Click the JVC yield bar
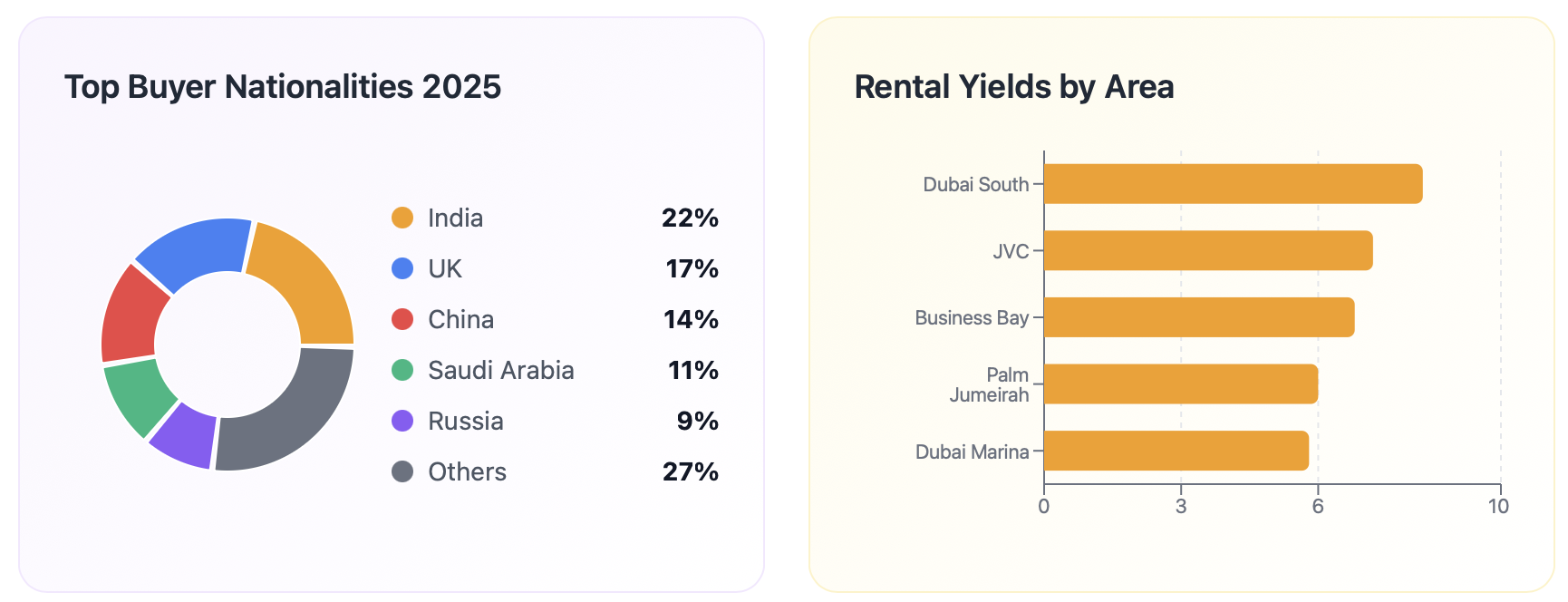The height and width of the screenshot is (602, 1568). [1208, 250]
